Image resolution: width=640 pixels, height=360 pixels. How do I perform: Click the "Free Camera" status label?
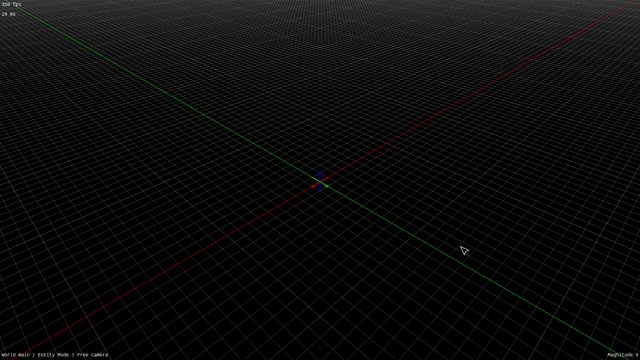tap(93, 355)
